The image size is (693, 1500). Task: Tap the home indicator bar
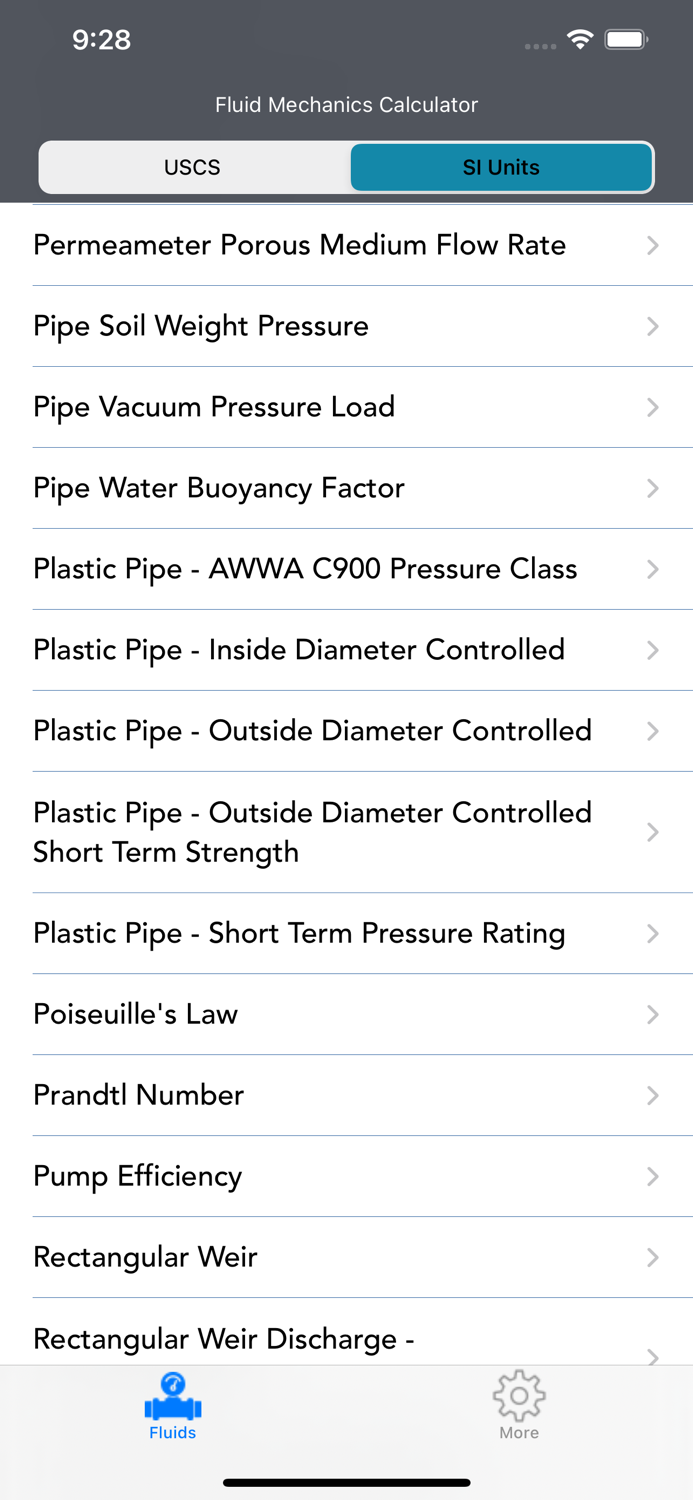346,1482
